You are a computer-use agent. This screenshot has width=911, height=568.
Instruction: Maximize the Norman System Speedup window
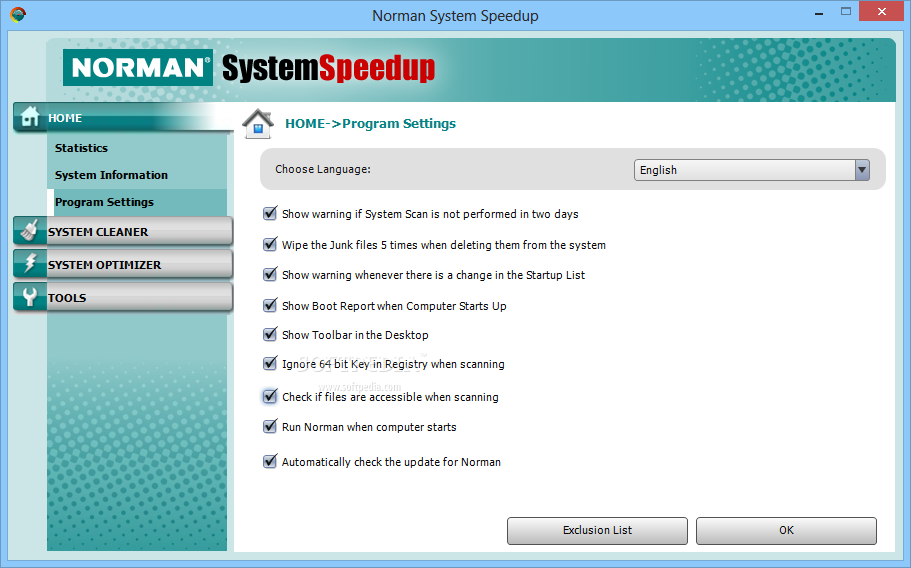(846, 11)
